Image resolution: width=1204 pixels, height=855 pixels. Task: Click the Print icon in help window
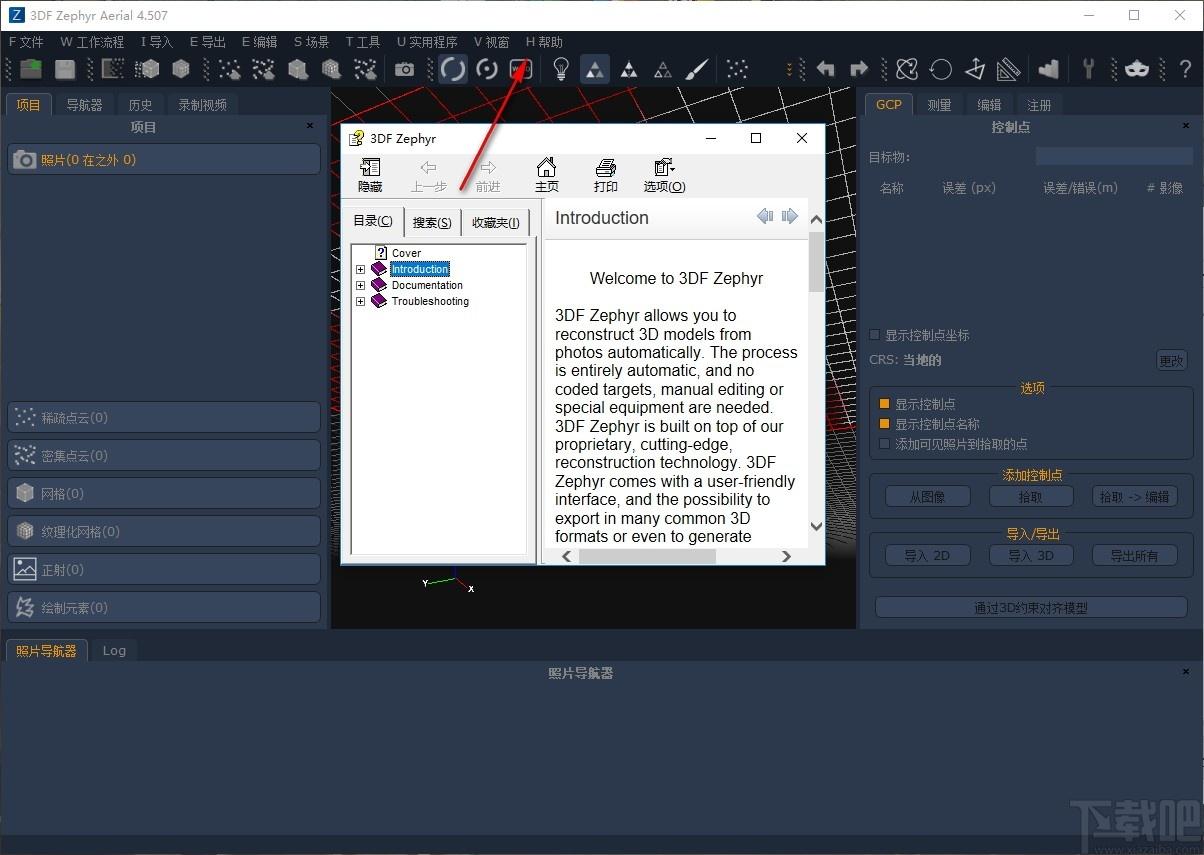pyautogui.click(x=605, y=175)
